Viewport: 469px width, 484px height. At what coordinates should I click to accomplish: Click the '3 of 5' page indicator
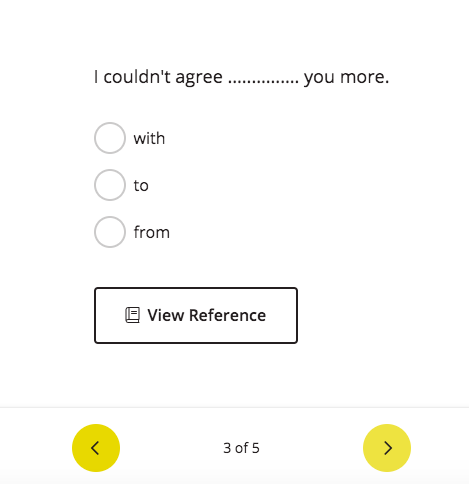(241, 448)
